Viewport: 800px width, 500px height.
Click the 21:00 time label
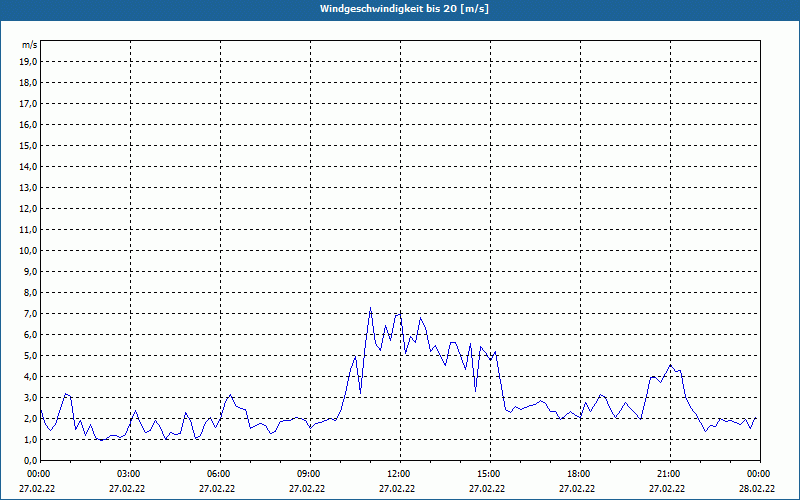(670, 474)
